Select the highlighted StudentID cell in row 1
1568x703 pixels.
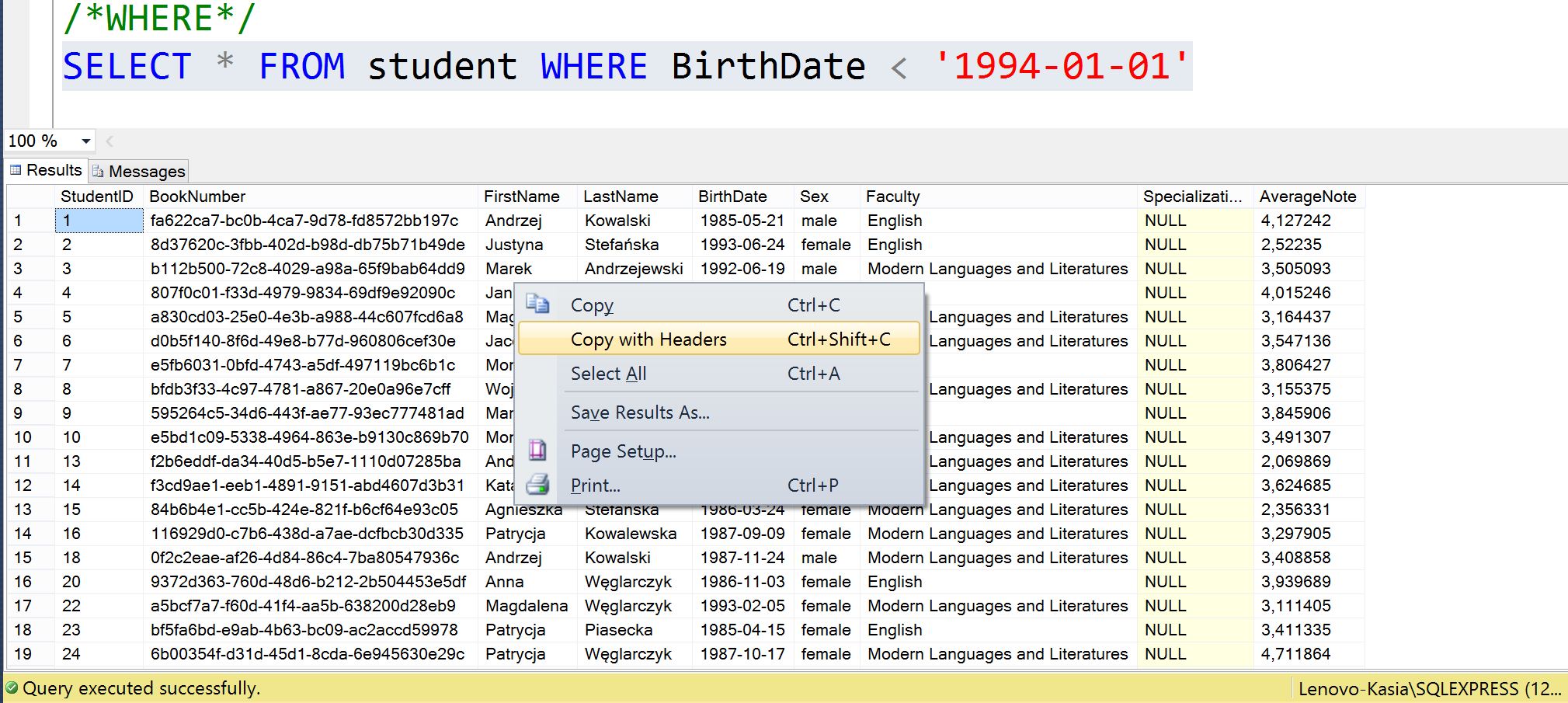click(x=99, y=221)
